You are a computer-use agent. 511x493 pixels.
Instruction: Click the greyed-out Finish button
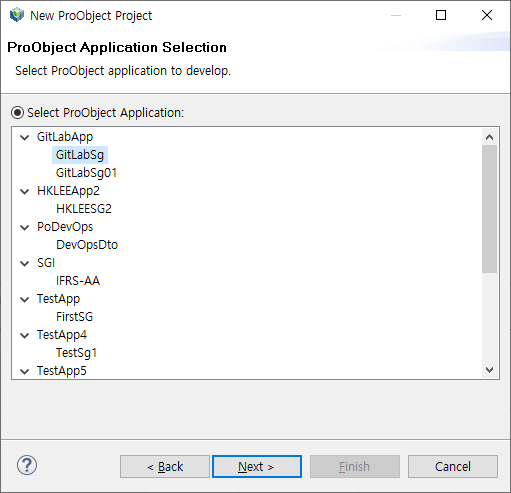[x=355, y=467]
